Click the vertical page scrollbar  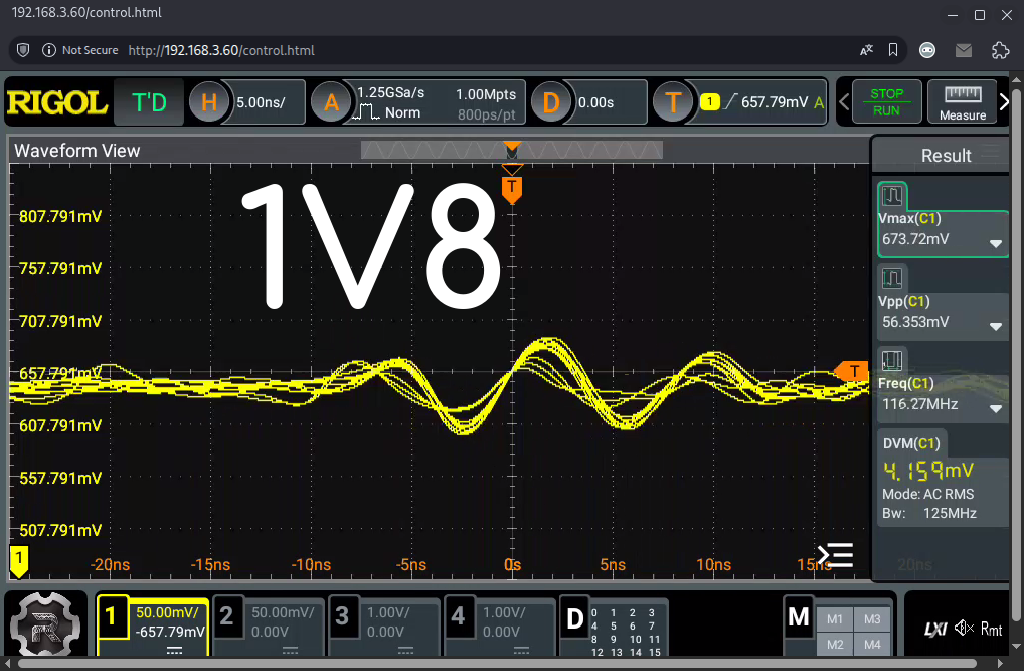[x=1016, y=353]
